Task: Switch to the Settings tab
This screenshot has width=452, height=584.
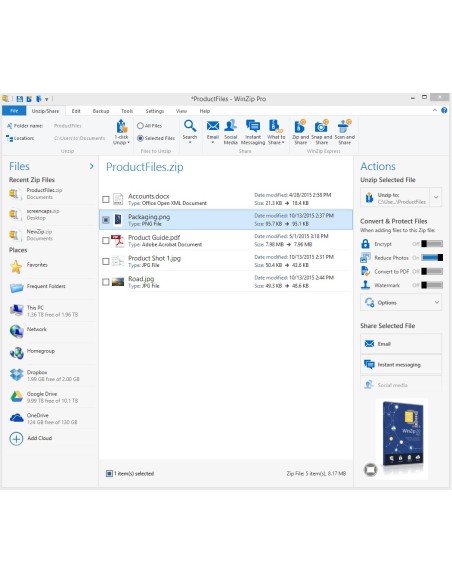Action: (x=155, y=111)
